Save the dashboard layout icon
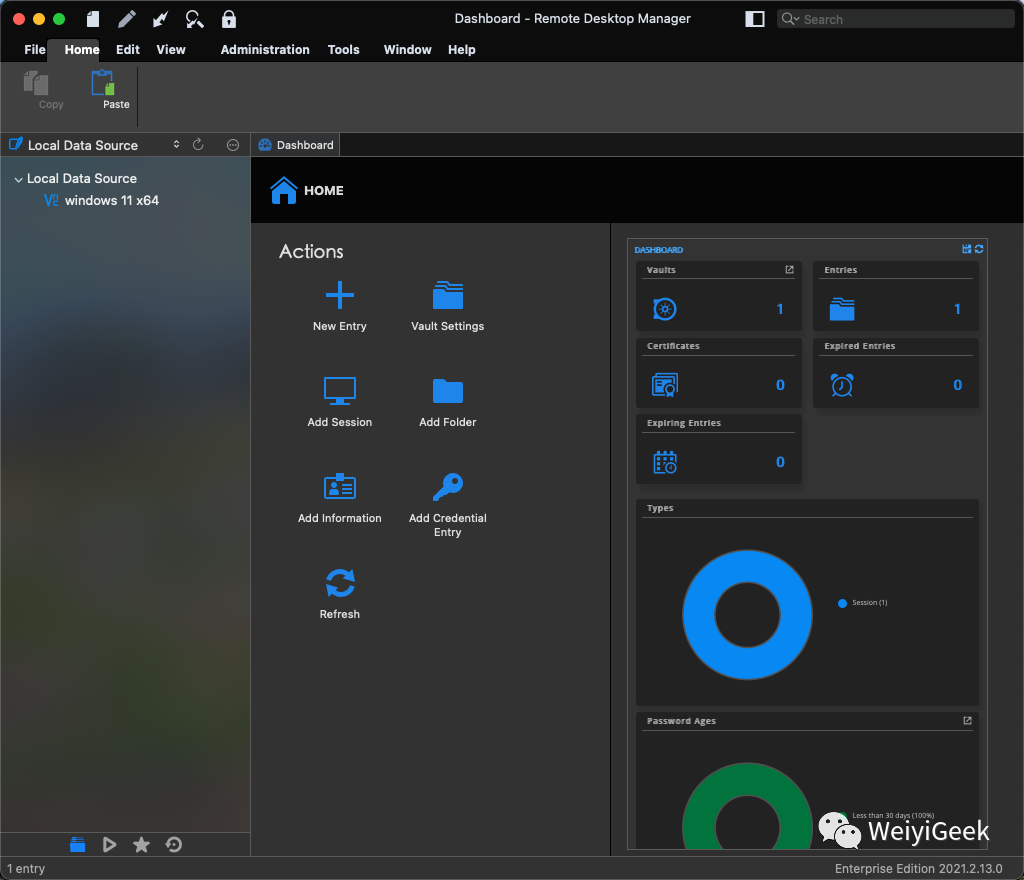1024x880 pixels. tap(967, 249)
